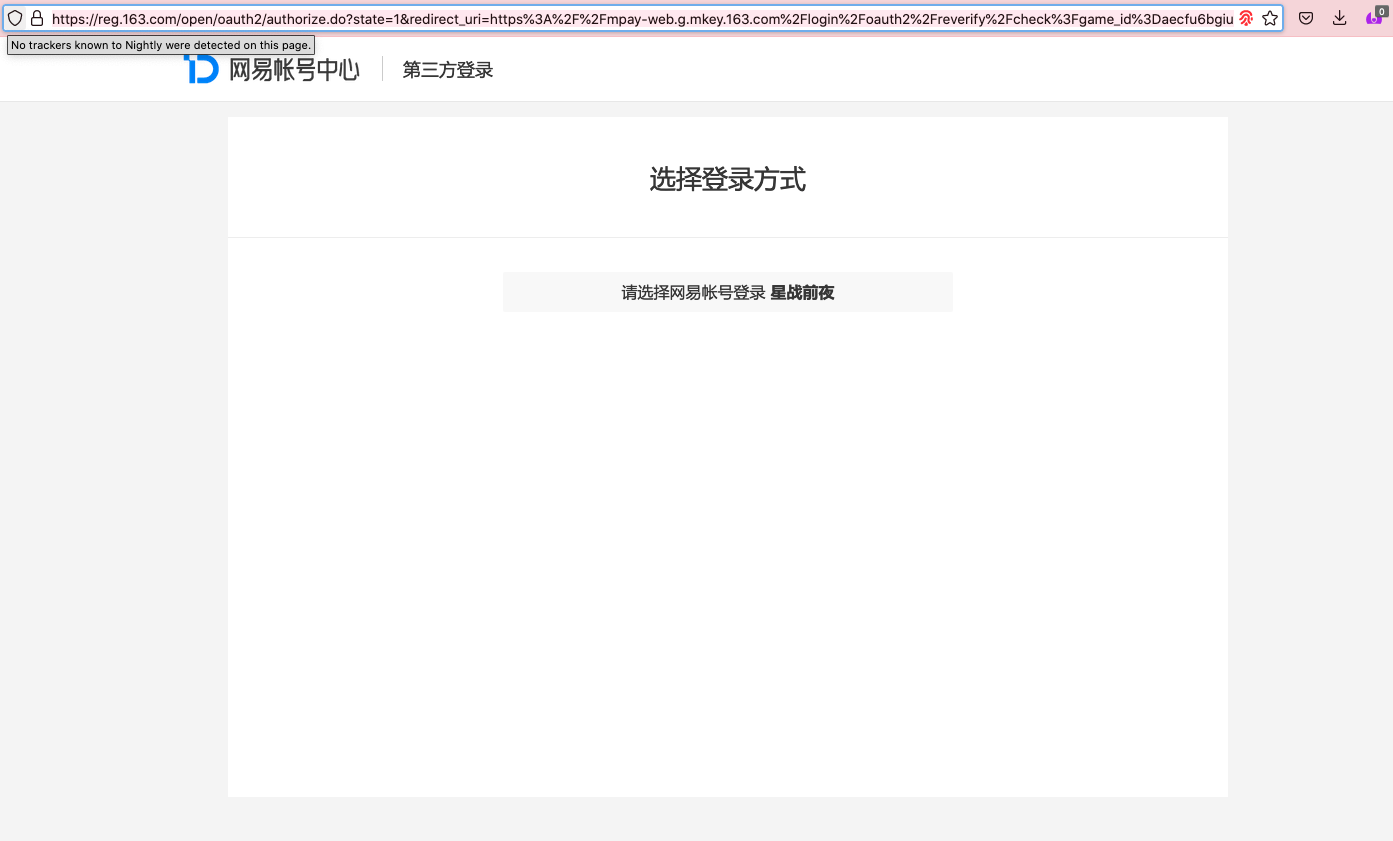Open the downloads arrow icon

point(1340,18)
